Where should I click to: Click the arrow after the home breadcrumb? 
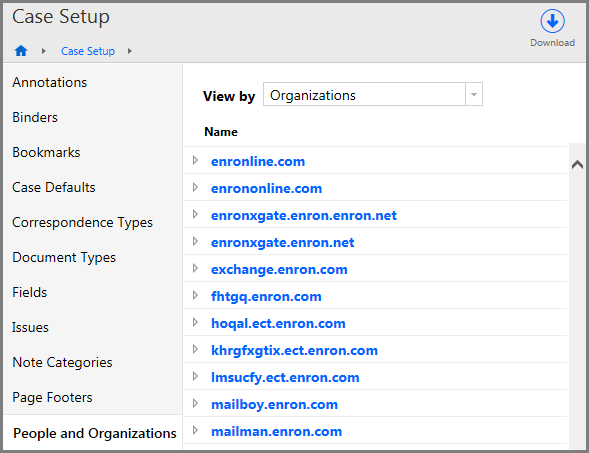tap(44, 51)
